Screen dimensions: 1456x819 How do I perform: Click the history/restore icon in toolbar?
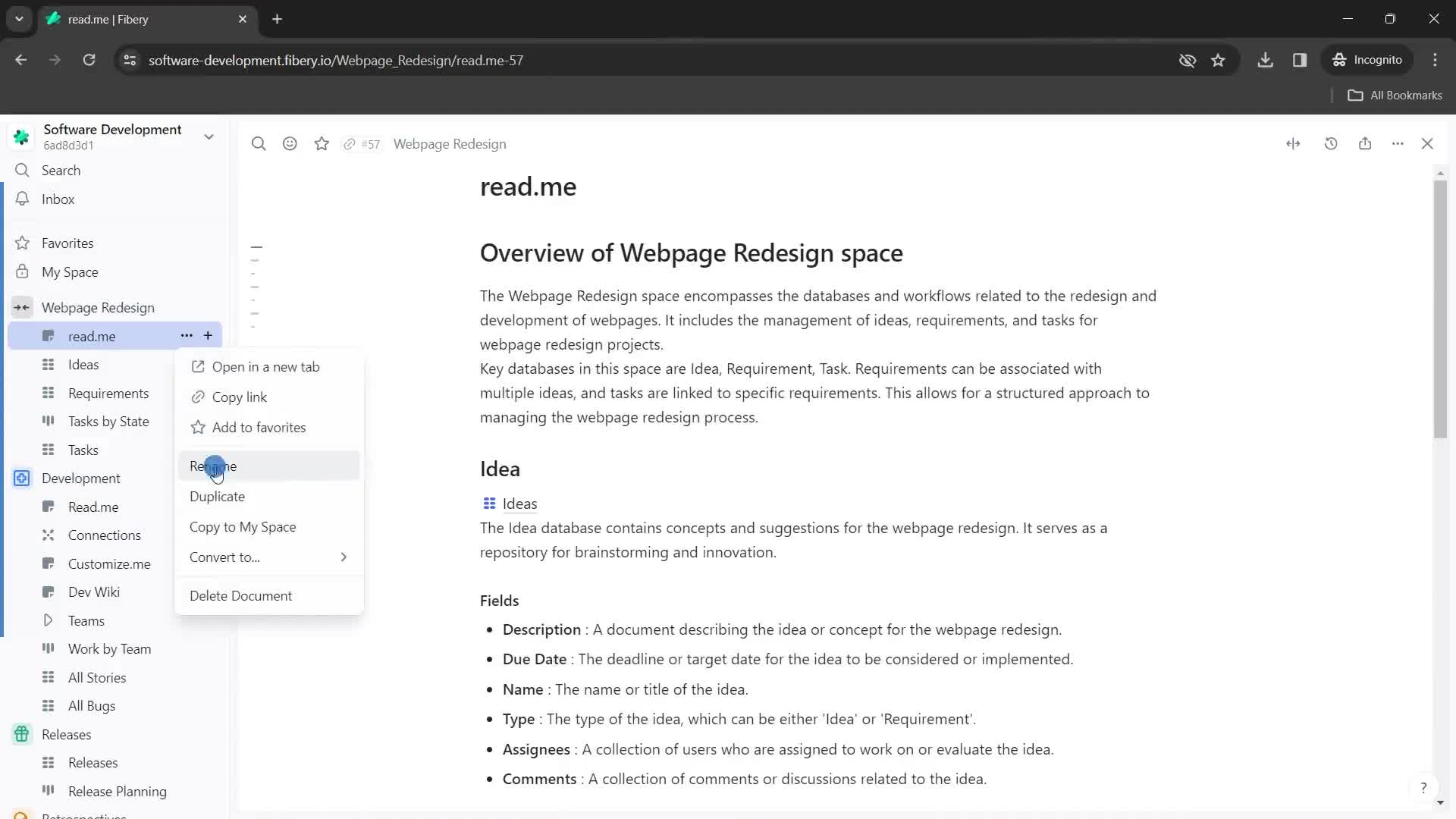click(x=1331, y=143)
